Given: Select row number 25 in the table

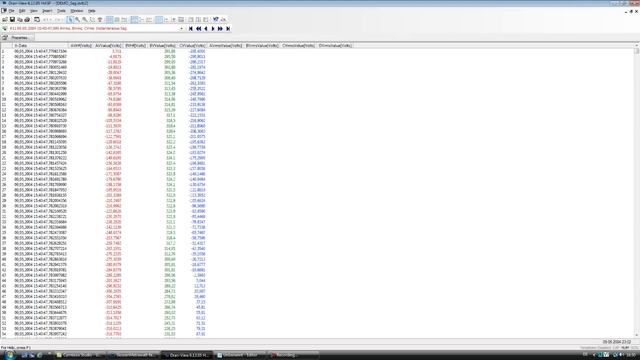Looking at the screenshot, I should coord(4,179).
